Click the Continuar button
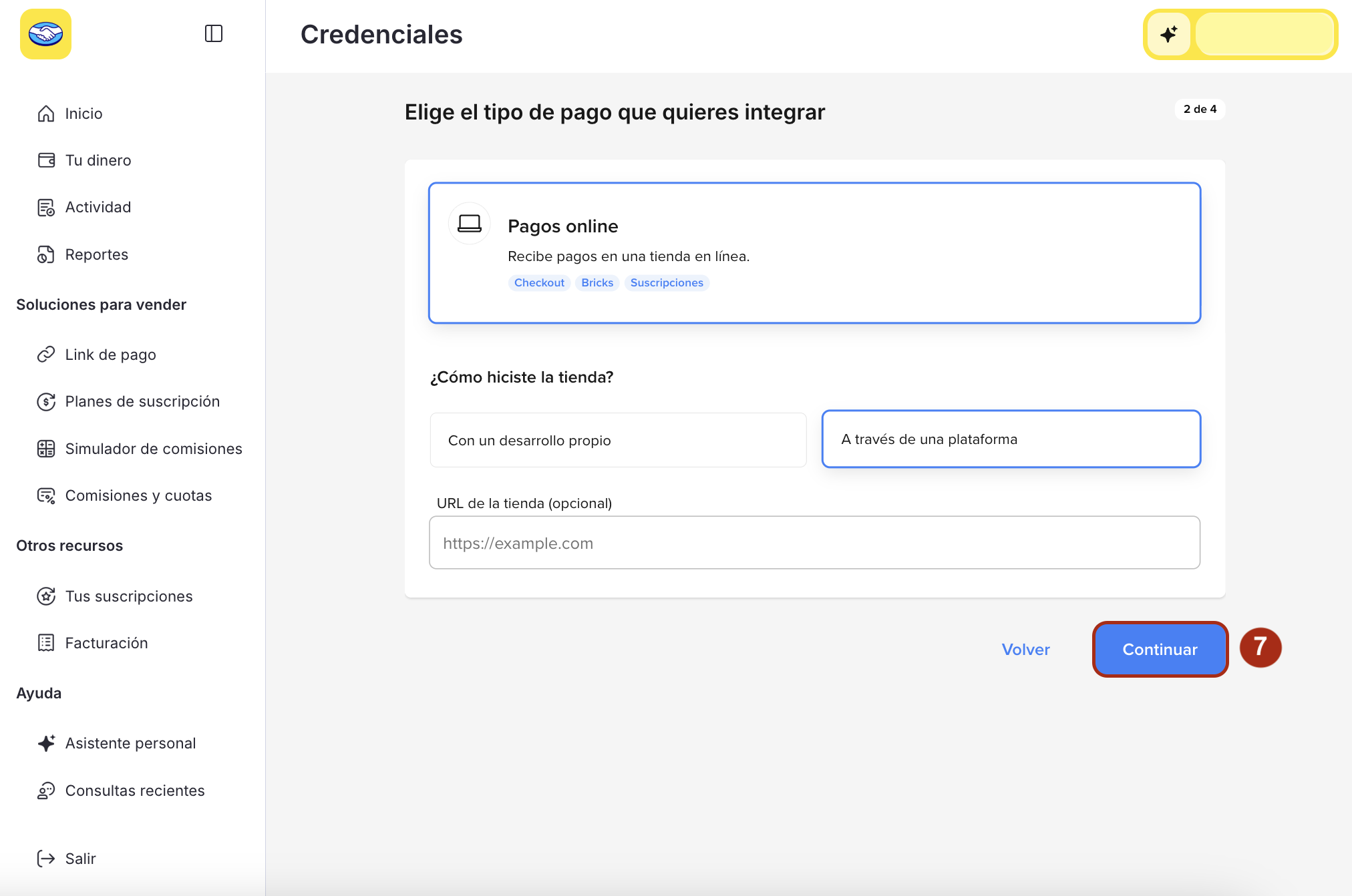1352x896 pixels. pos(1160,649)
